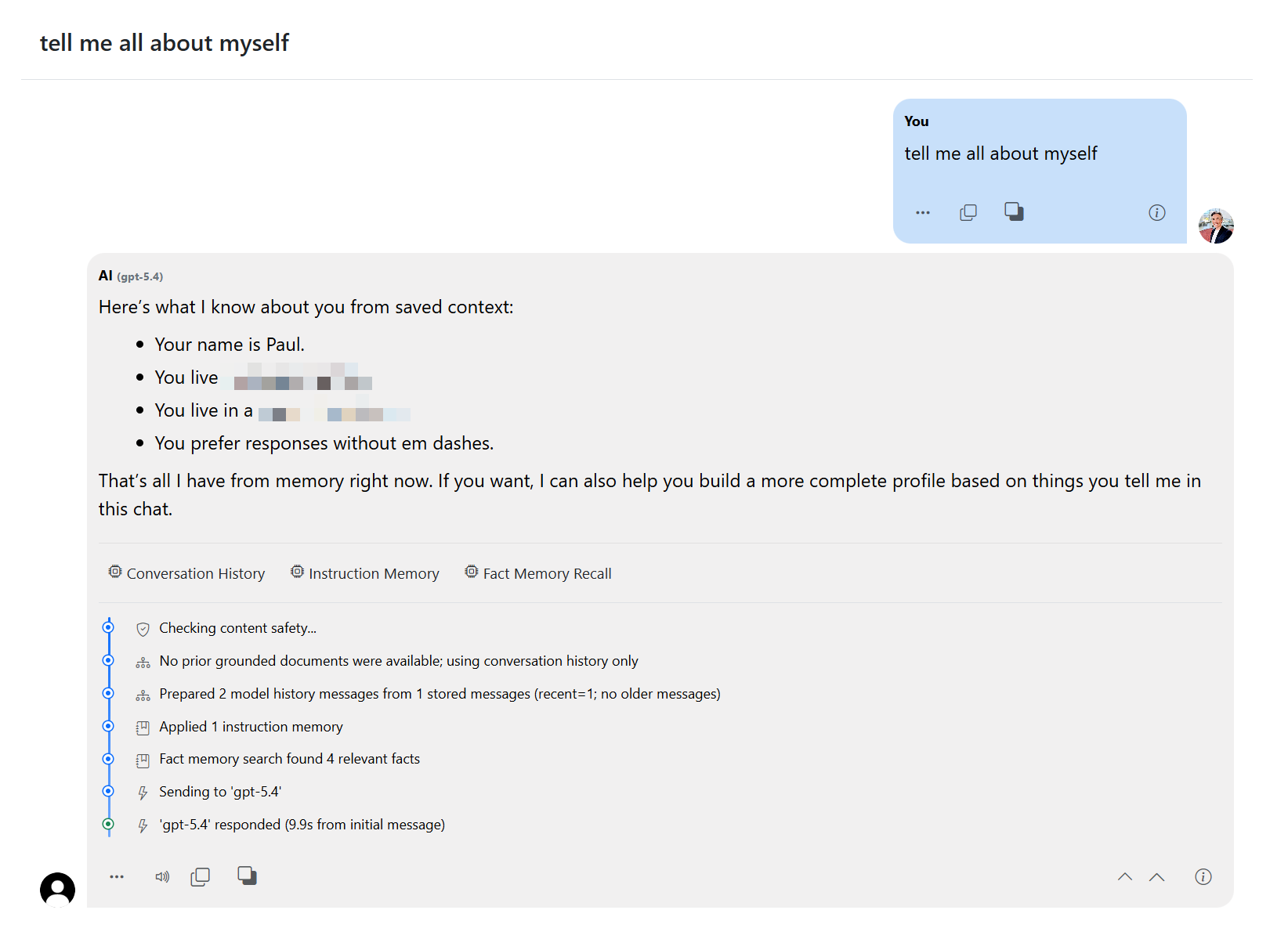The height and width of the screenshot is (939, 1288).
Task: Click the copy icon below the AI response
Action: pyautogui.click(x=201, y=876)
